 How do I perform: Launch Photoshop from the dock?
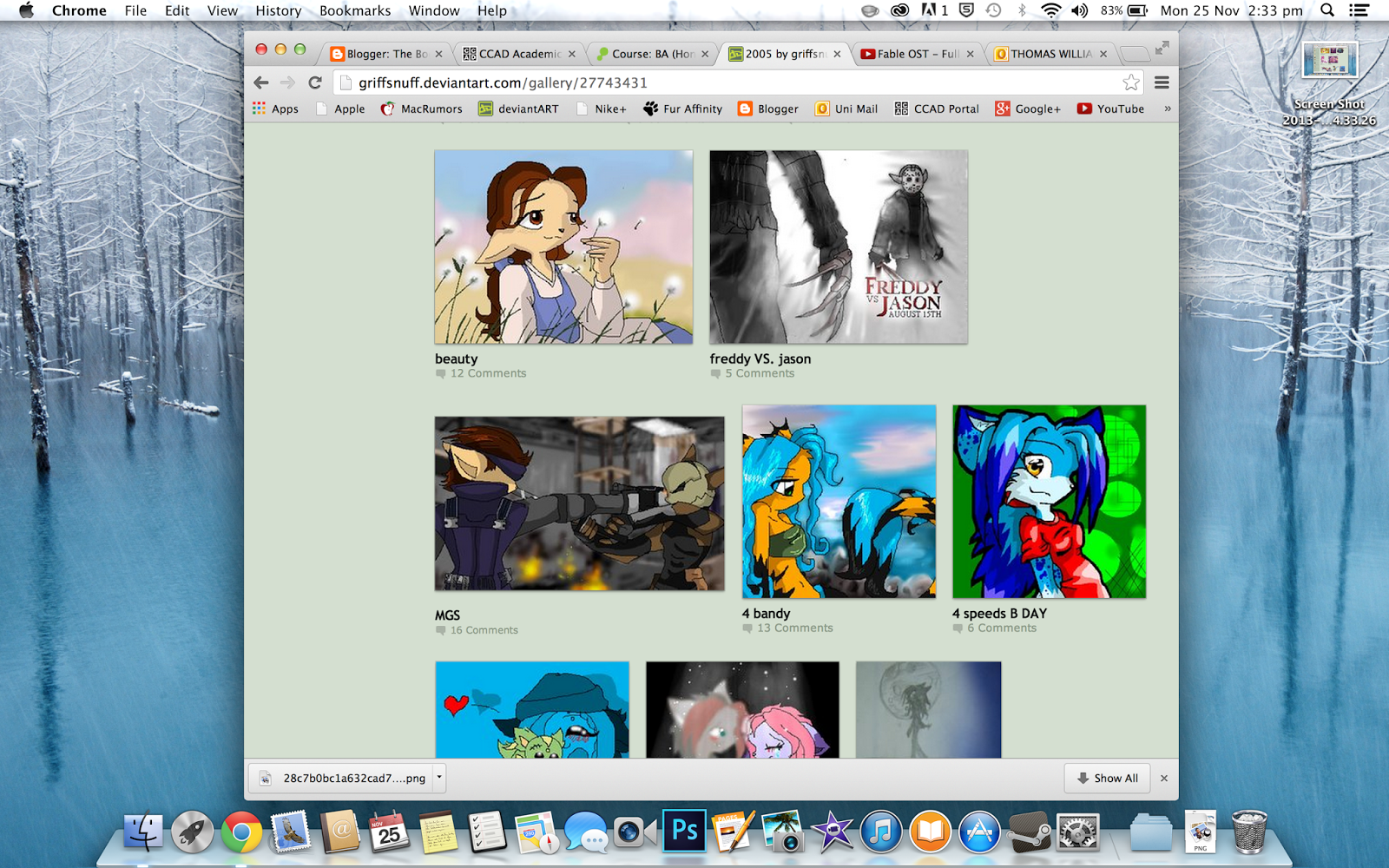(x=684, y=832)
